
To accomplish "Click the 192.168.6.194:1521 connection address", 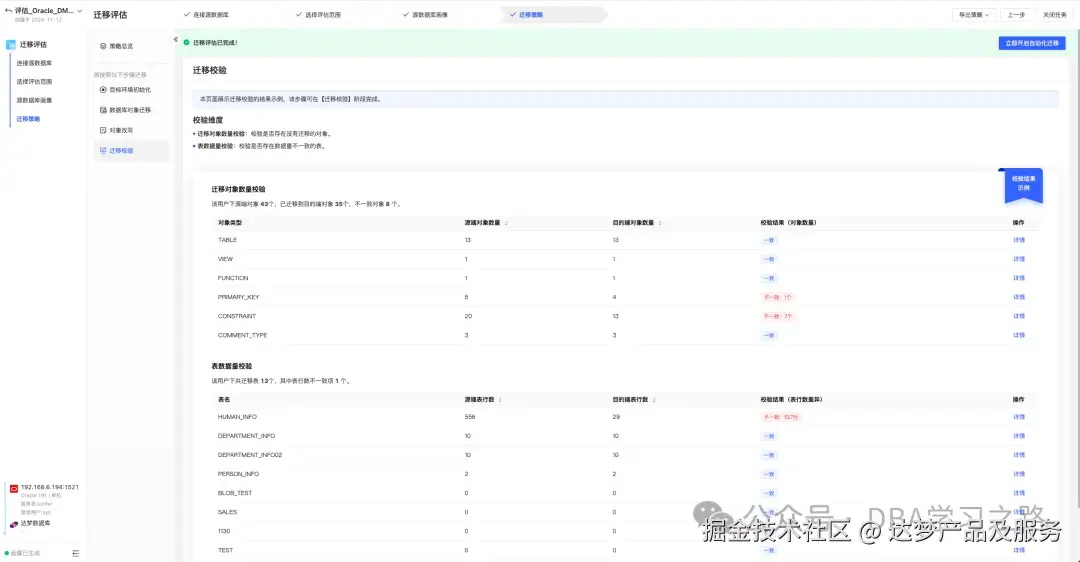I will click(50, 488).
